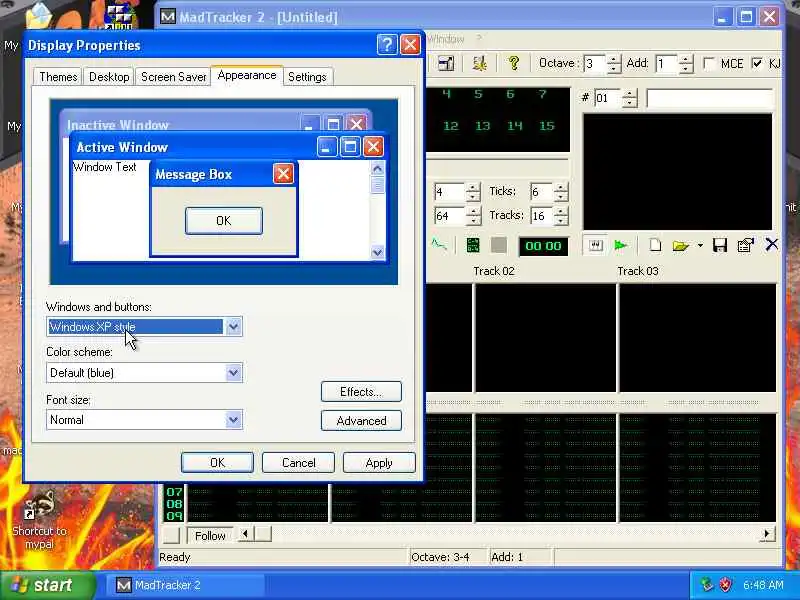Click the red security shield tray icon

click(x=725, y=585)
